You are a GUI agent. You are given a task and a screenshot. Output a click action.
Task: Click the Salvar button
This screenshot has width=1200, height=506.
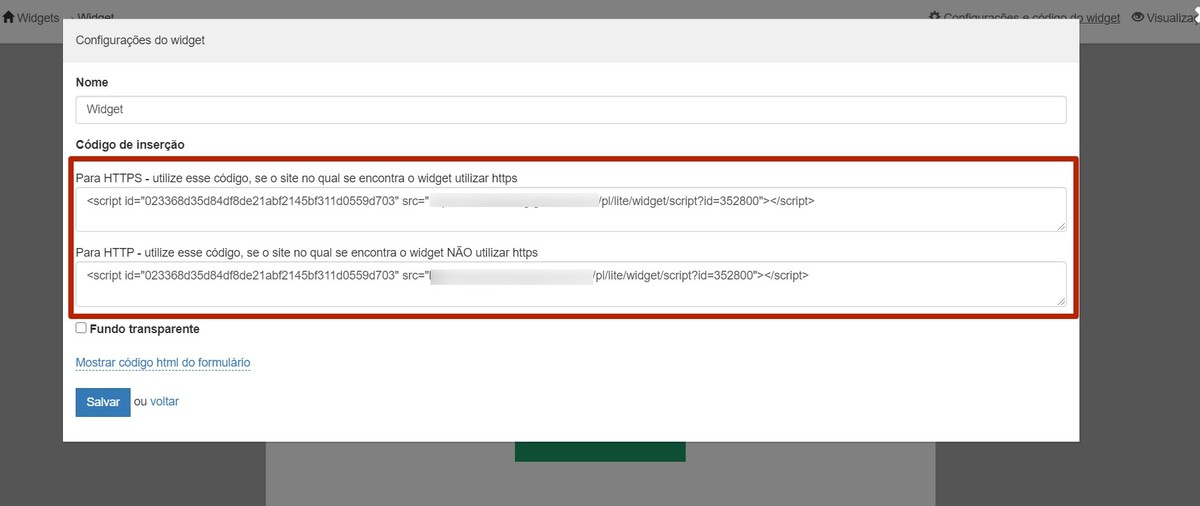[x=103, y=402]
